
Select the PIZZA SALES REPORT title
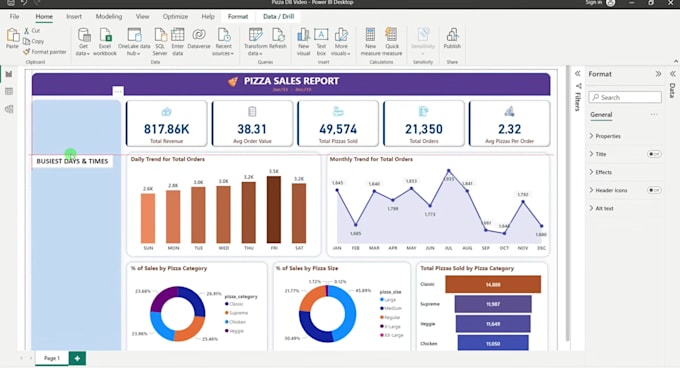291,81
